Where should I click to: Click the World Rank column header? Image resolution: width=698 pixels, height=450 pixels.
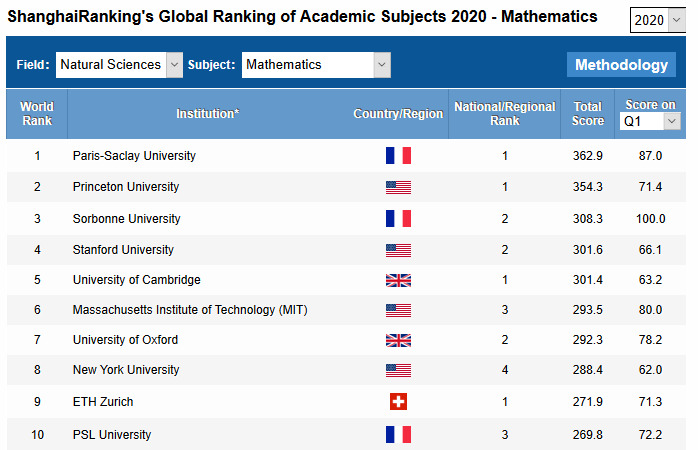(37, 114)
